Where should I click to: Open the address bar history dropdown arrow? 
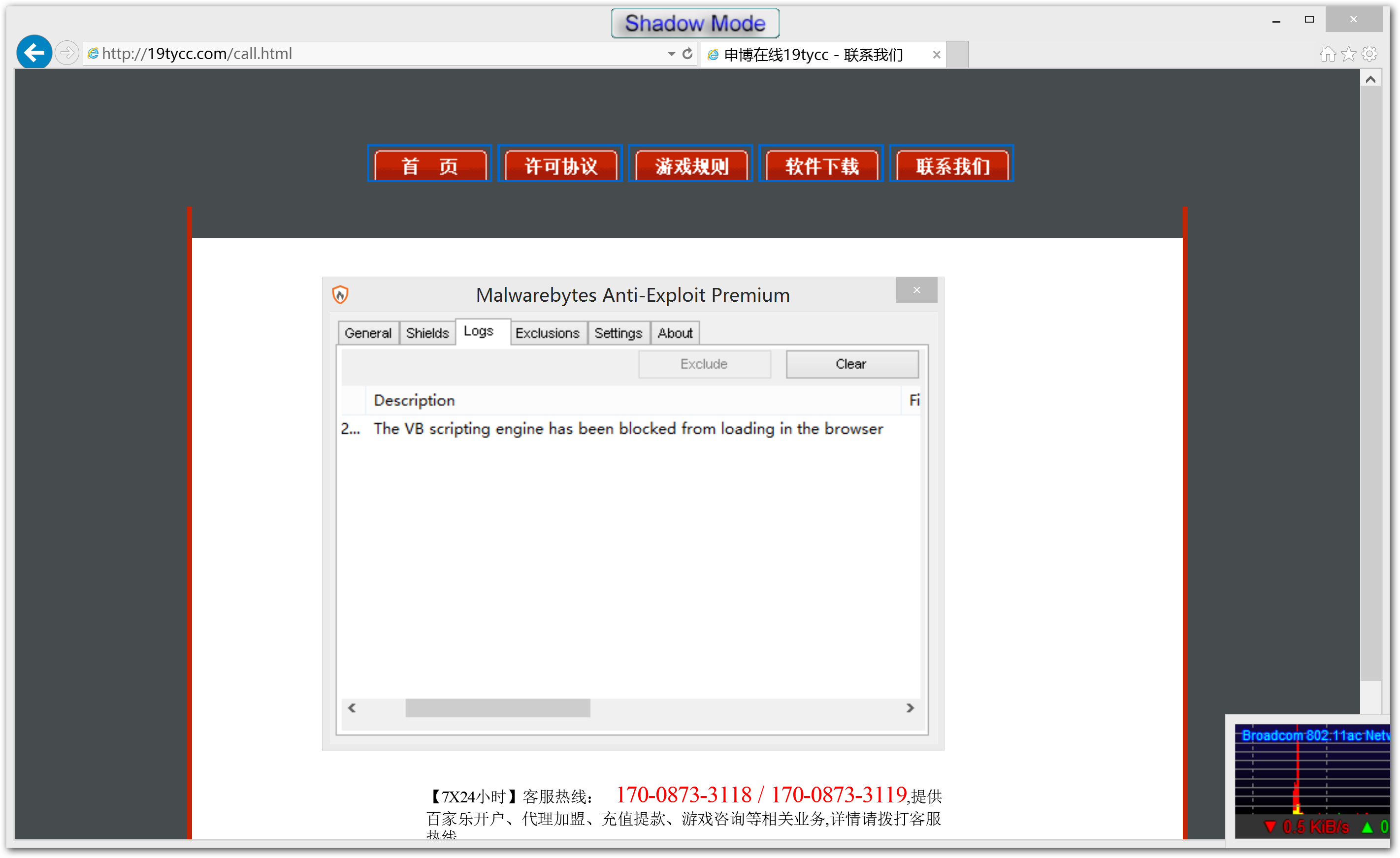671,54
